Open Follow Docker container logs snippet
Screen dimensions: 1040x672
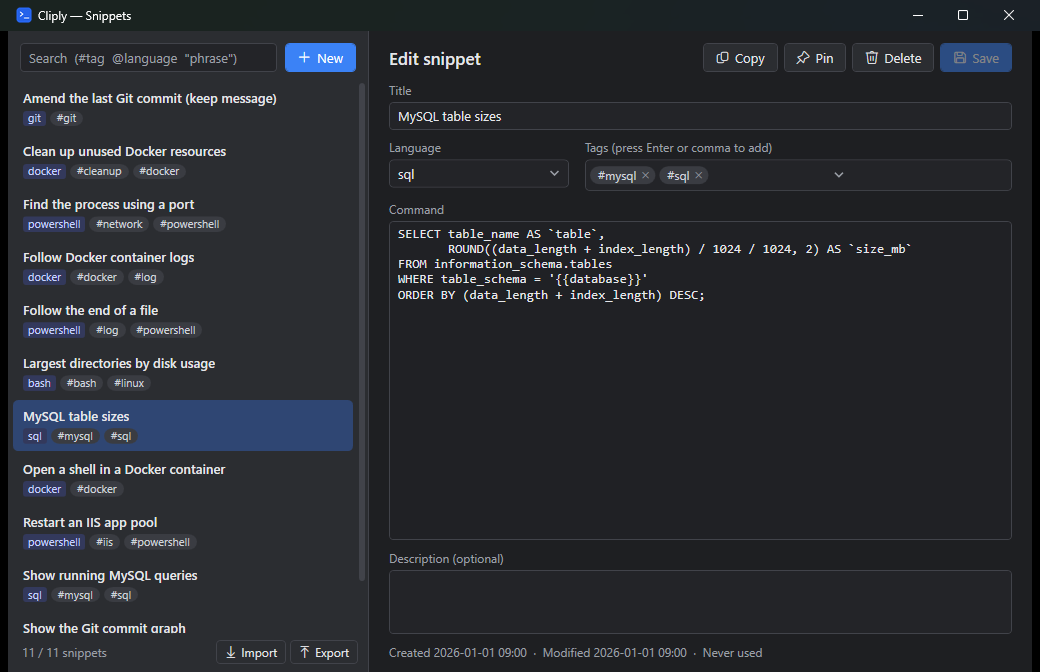[x=183, y=267]
